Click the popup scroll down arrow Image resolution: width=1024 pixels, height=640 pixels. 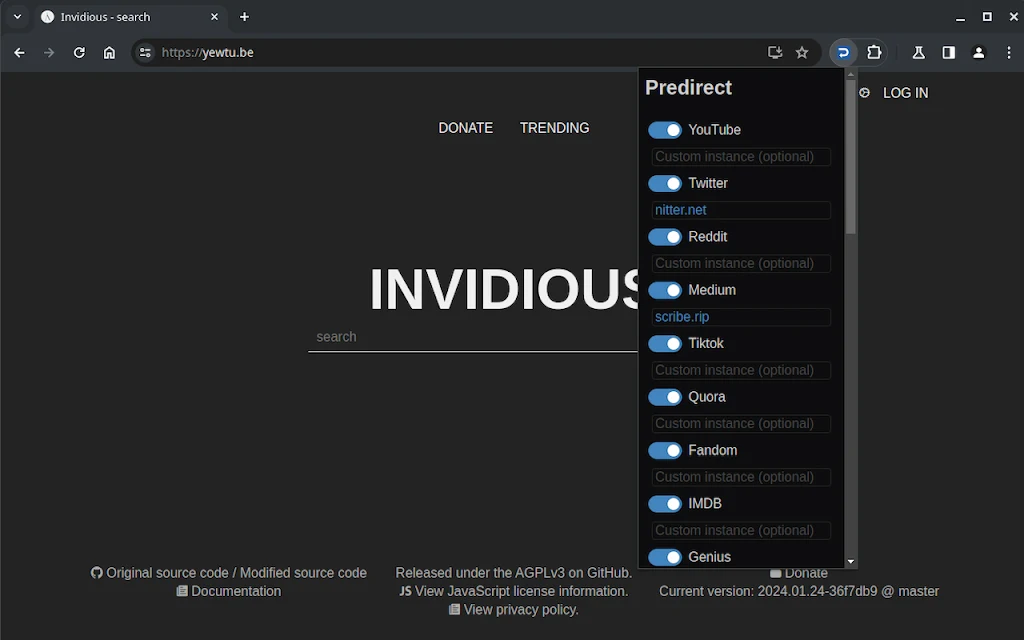[x=850, y=562]
